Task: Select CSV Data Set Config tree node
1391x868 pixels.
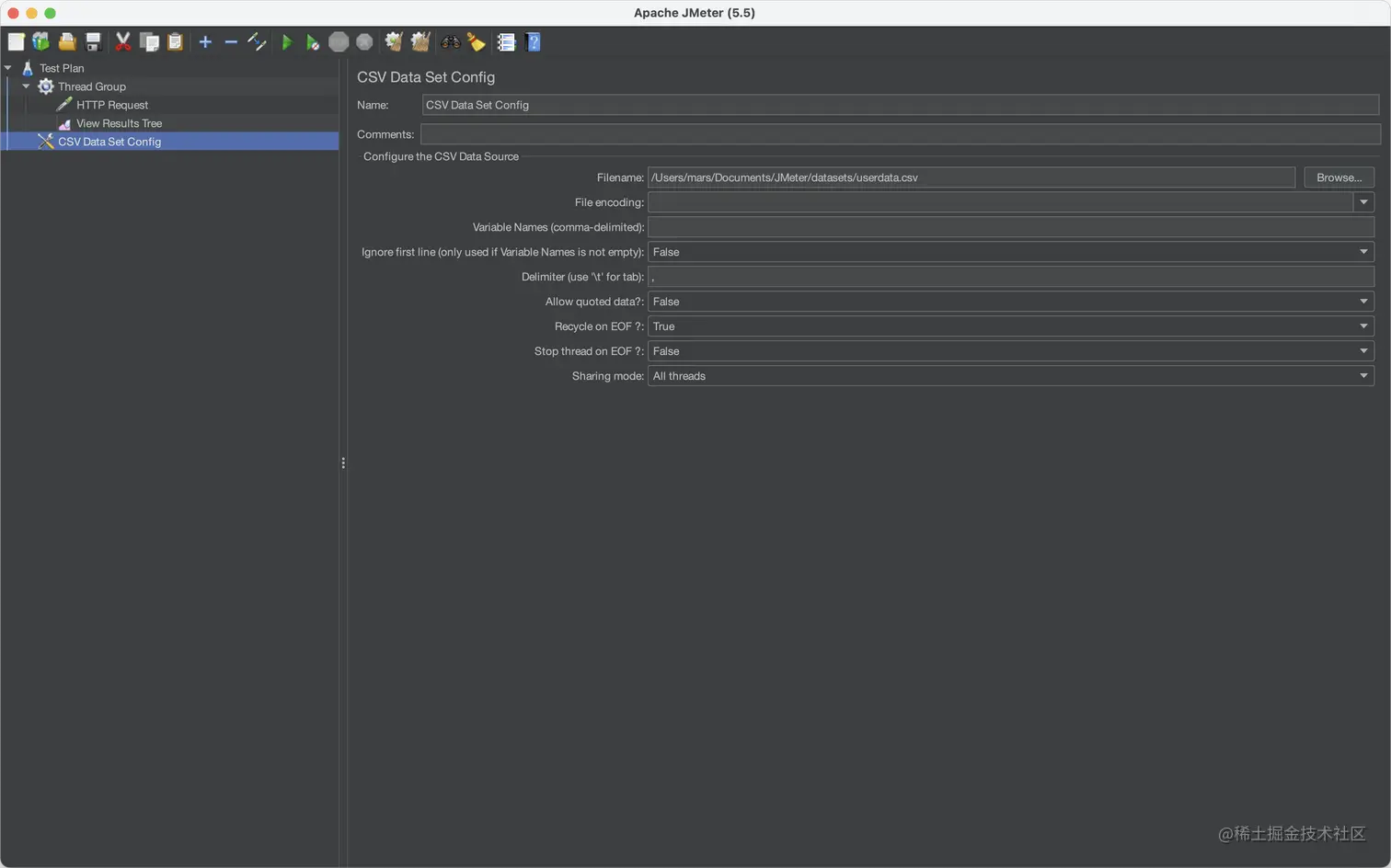Action: point(109,142)
